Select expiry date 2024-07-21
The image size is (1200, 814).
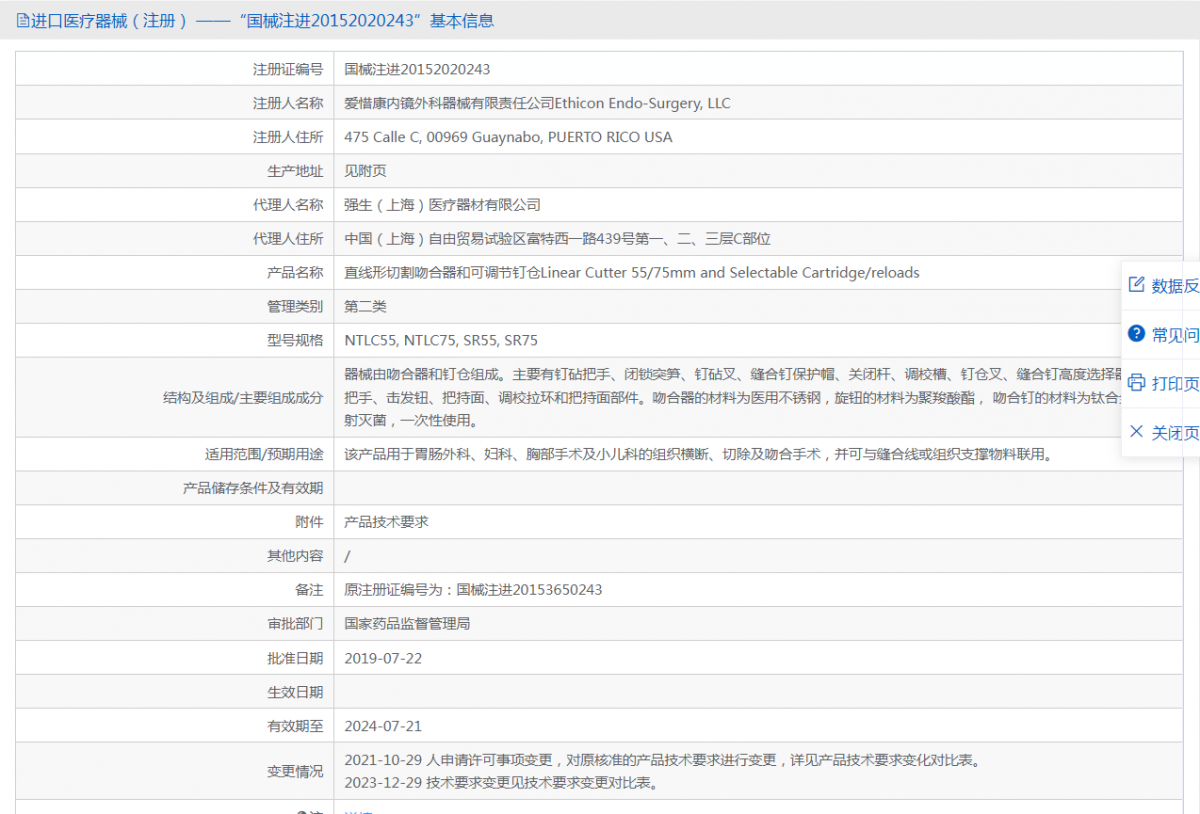tap(383, 727)
